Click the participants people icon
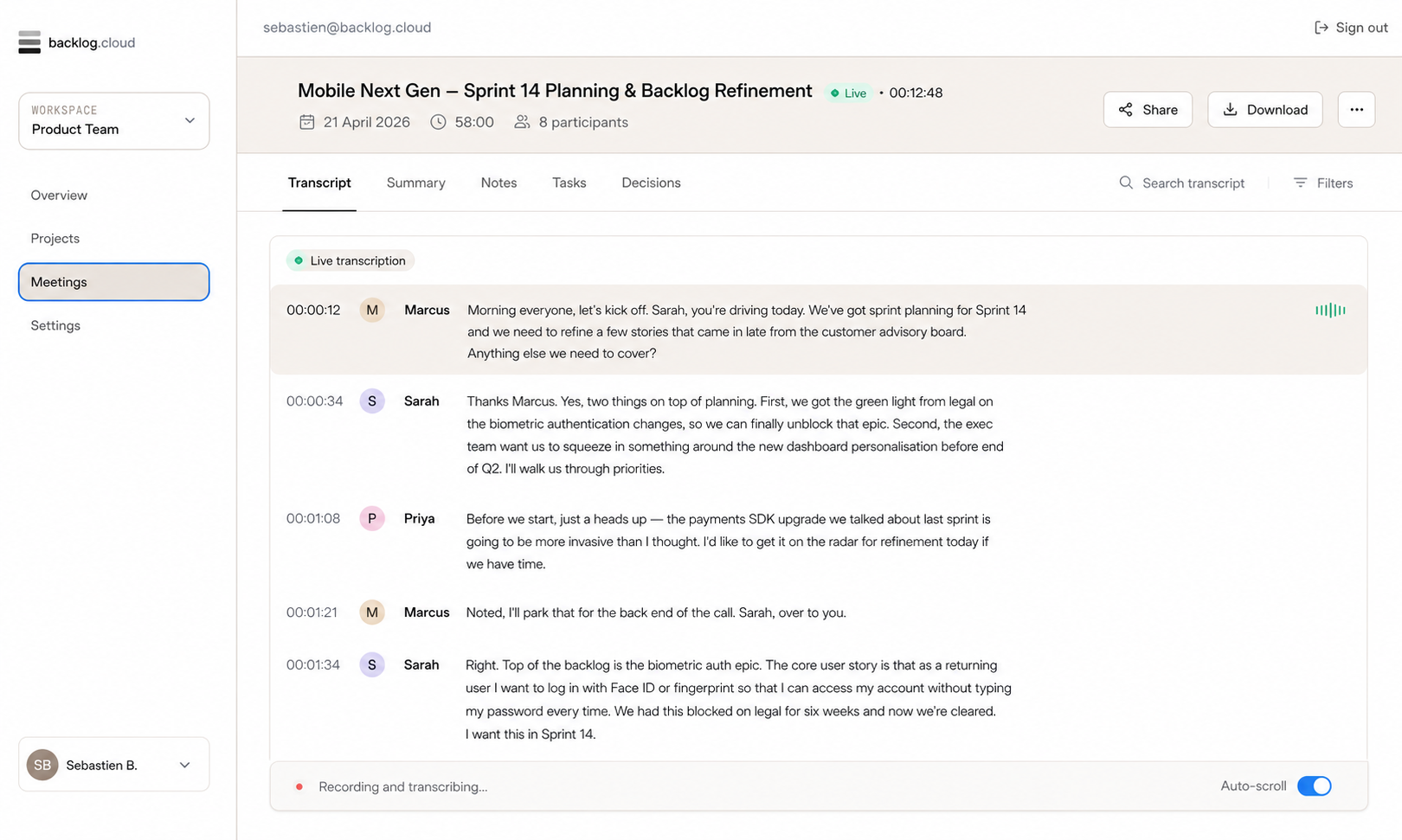1402x840 pixels. 522,122
